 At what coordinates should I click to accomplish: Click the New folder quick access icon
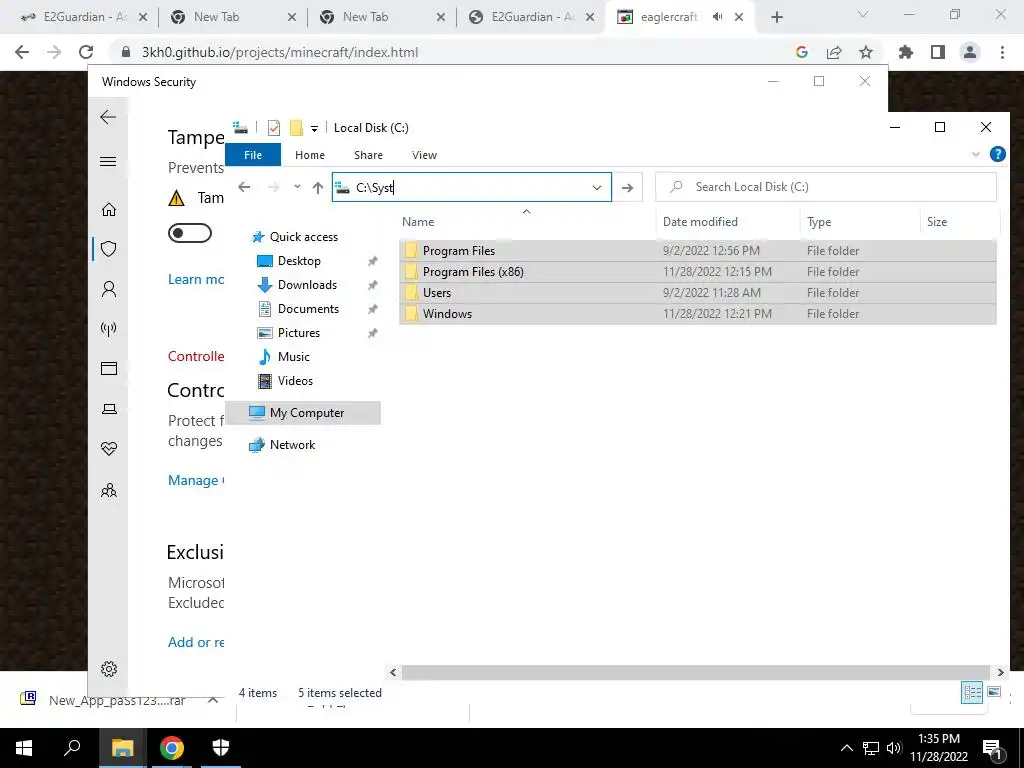[x=296, y=128]
